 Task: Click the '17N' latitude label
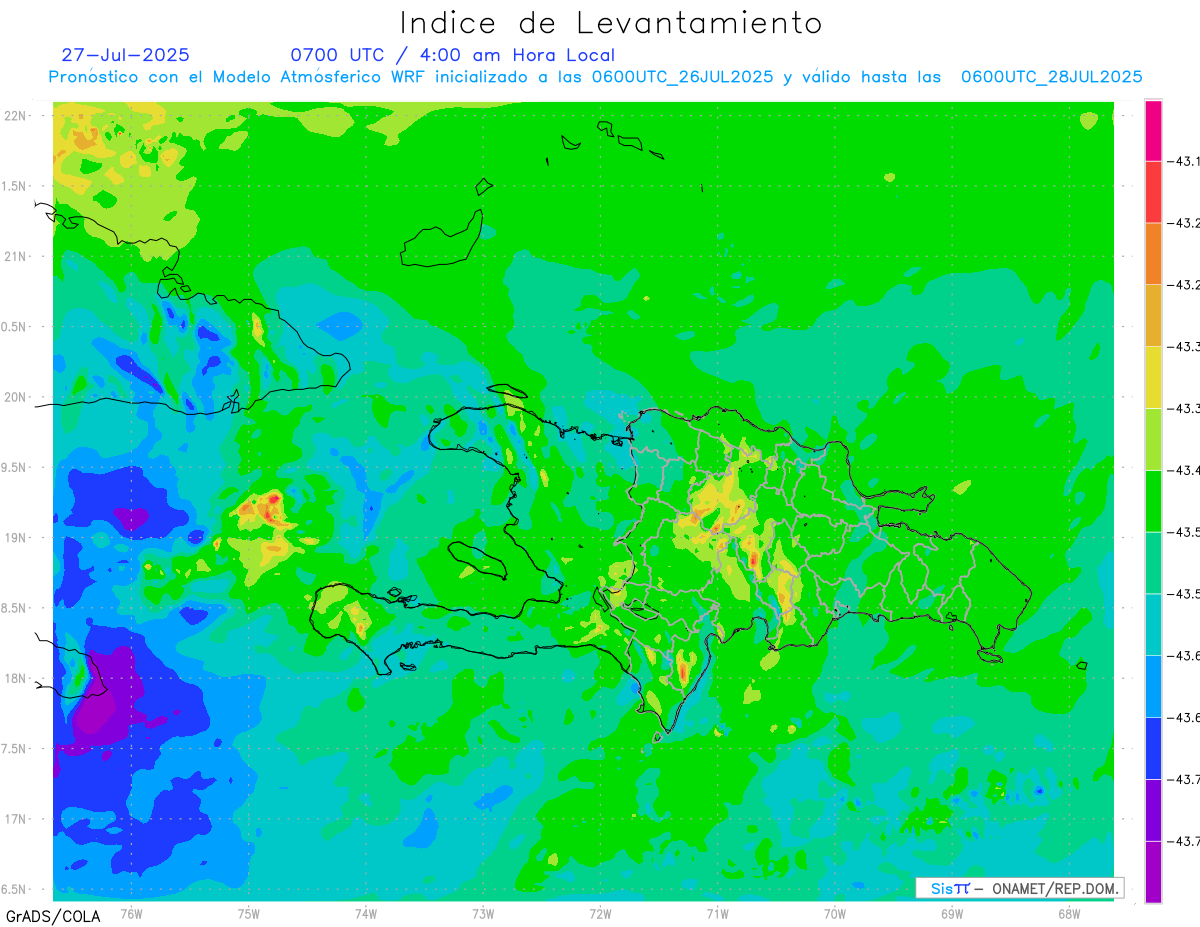pos(16,819)
